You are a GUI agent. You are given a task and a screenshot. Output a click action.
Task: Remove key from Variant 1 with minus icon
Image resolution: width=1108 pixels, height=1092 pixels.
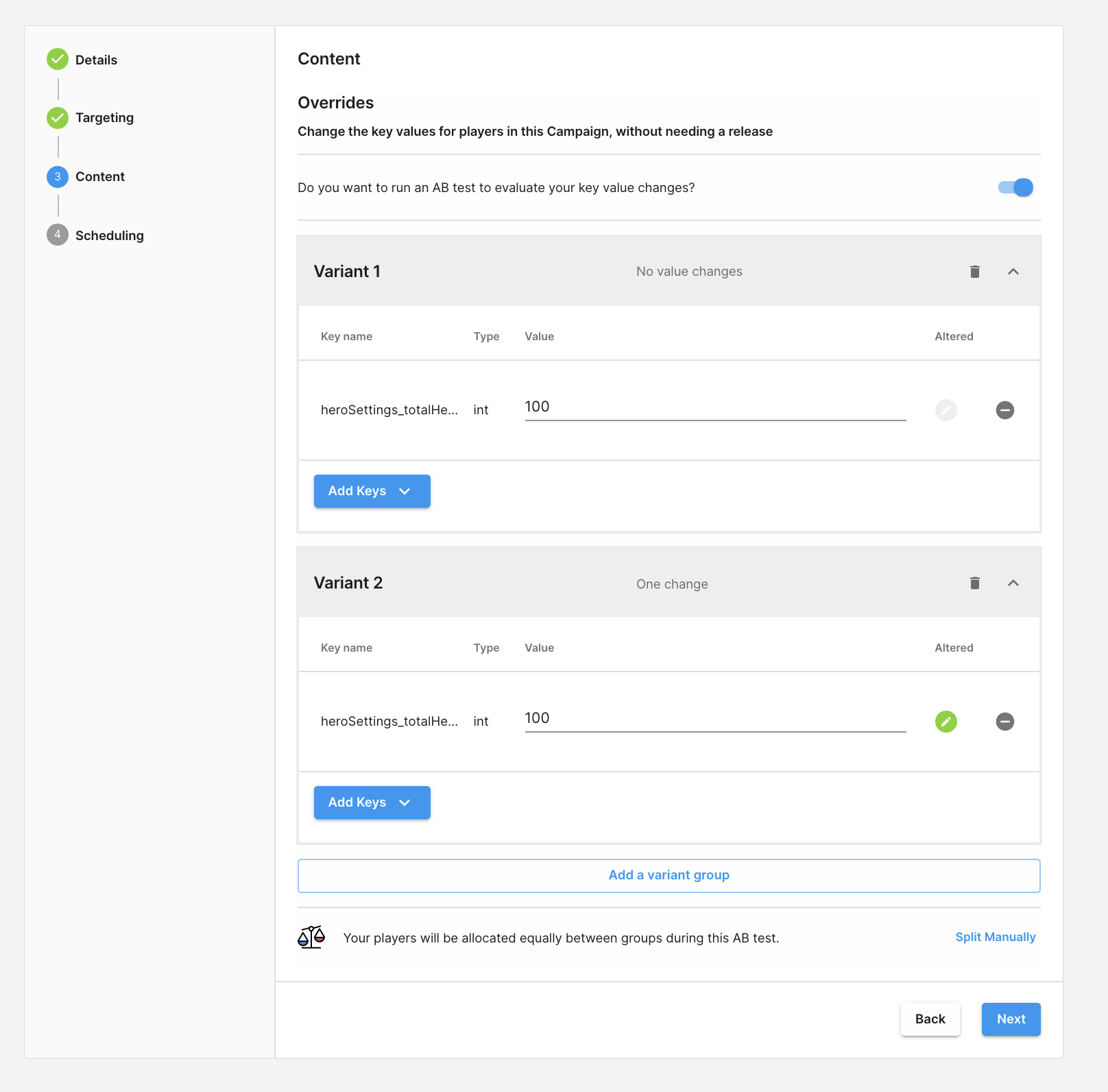(x=1004, y=410)
